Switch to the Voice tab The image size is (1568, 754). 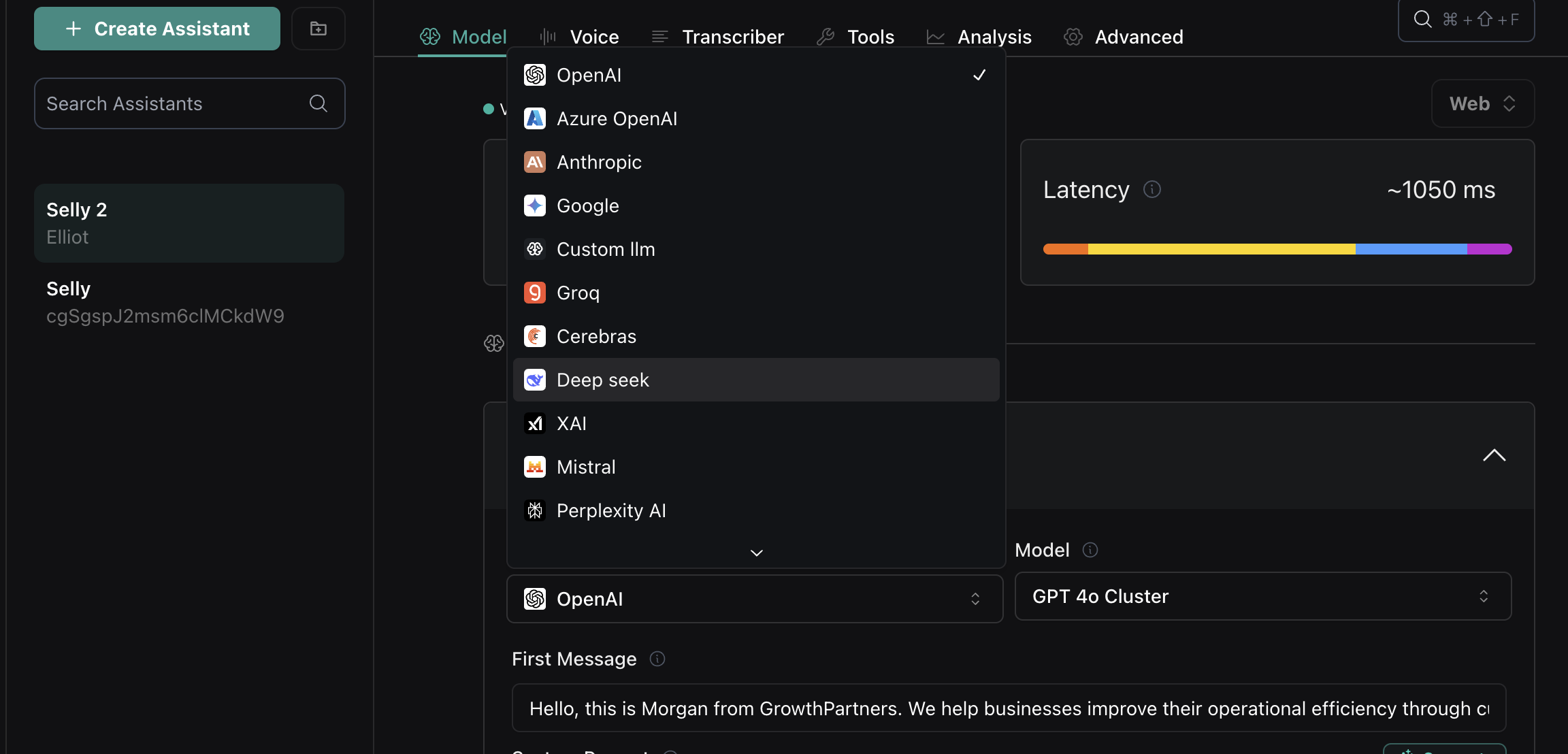[594, 36]
